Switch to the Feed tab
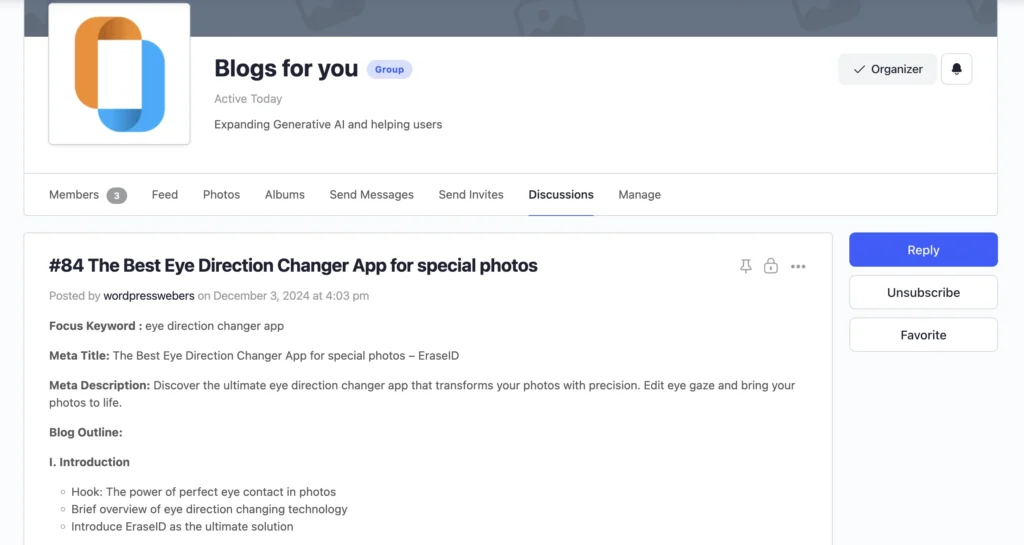Viewport: 1024px width, 545px height. pyautogui.click(x=165, y=195)
